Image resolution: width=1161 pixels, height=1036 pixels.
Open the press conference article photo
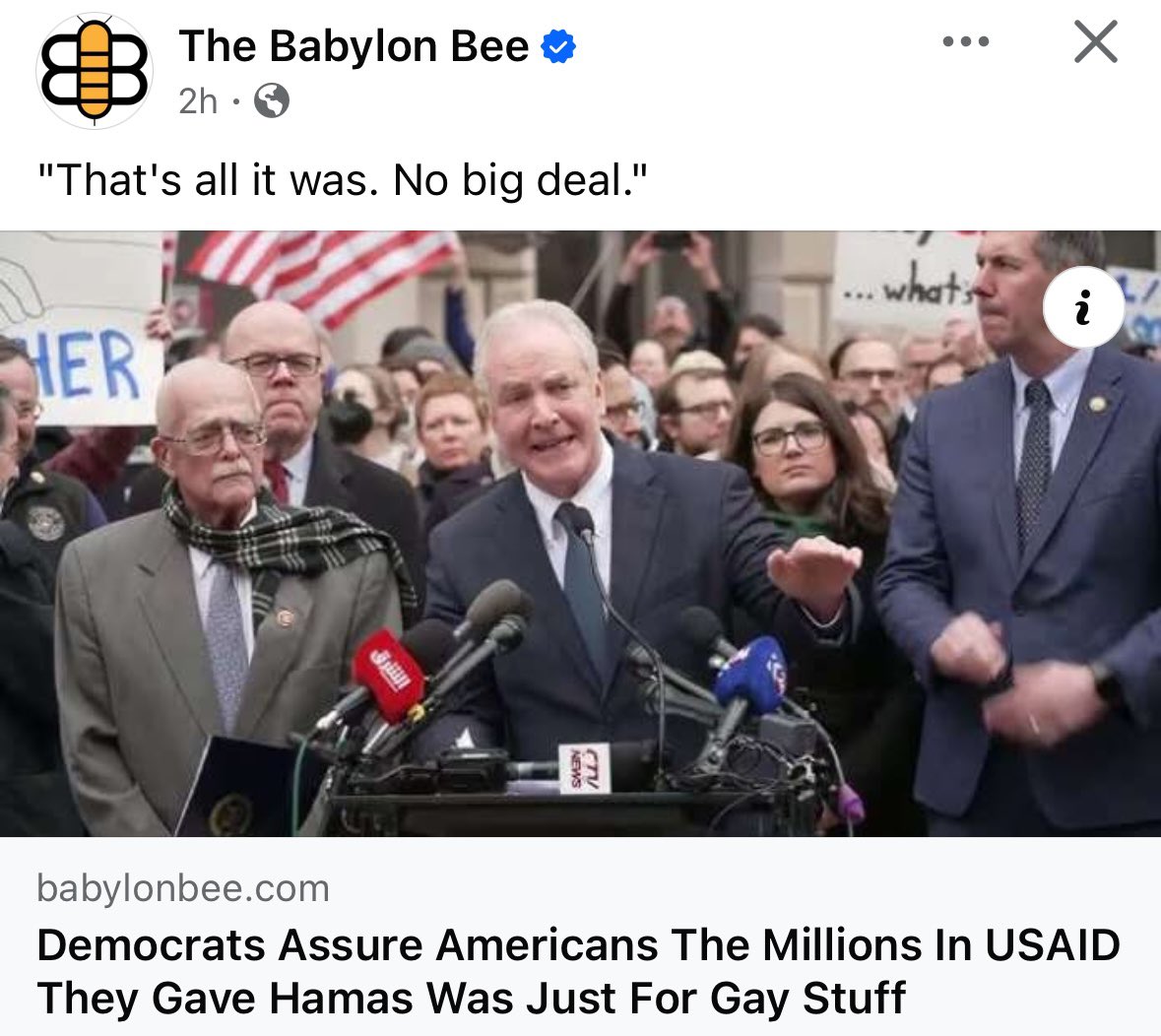[x=581, y=534]
